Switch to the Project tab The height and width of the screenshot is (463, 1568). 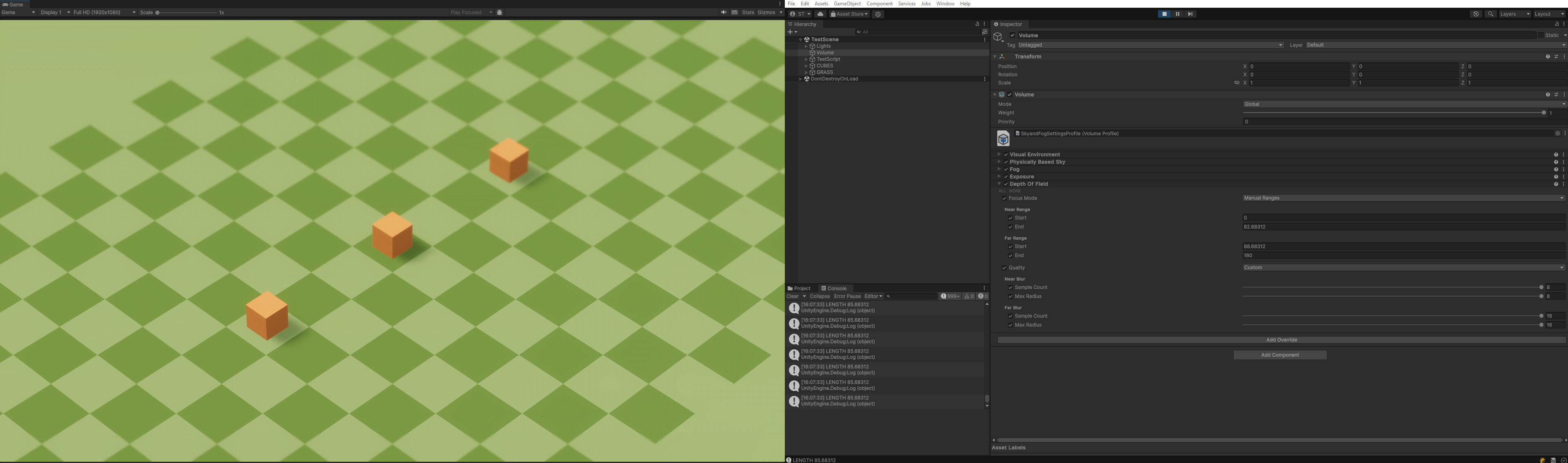click(x=800, y=288)
